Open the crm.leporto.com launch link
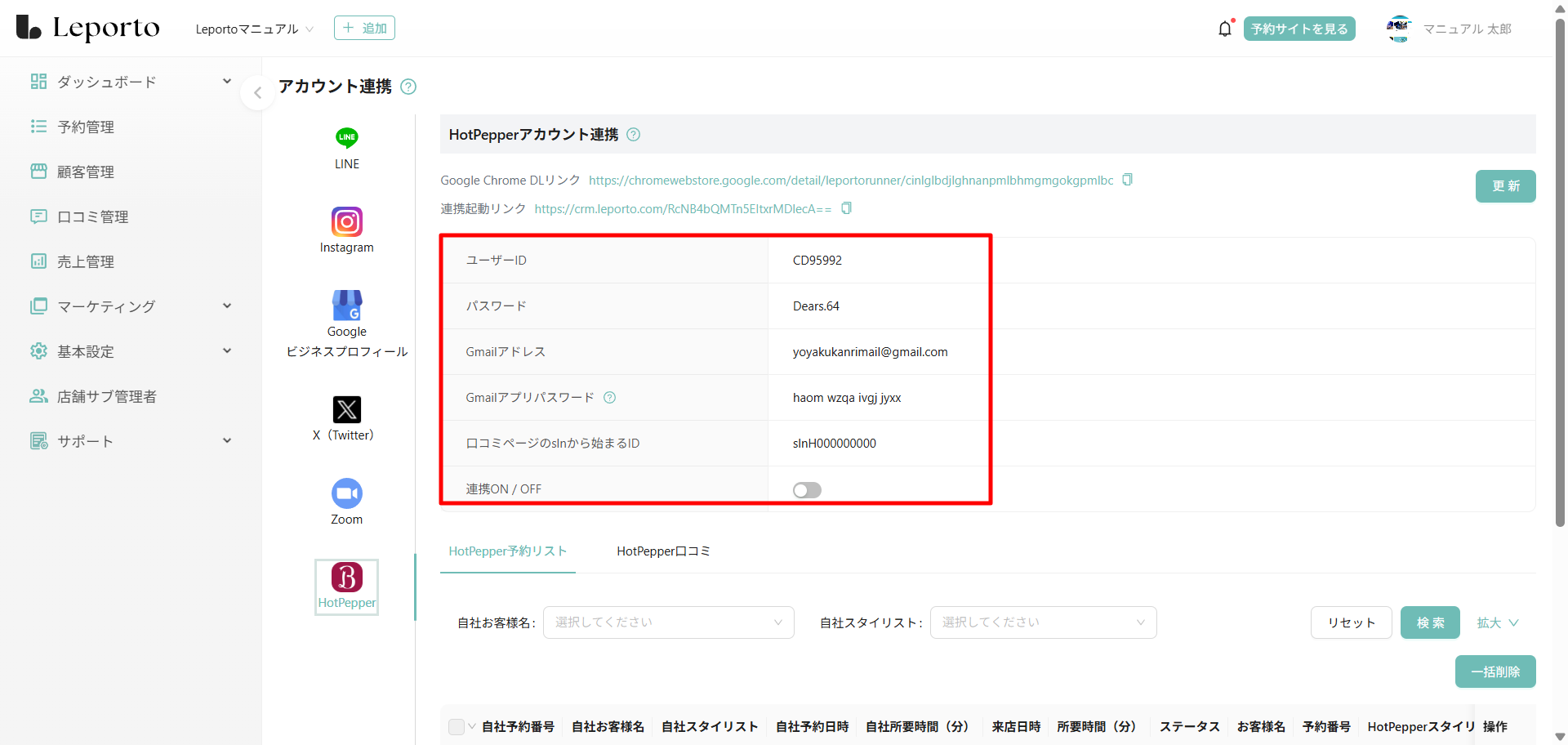 point(683,208)
